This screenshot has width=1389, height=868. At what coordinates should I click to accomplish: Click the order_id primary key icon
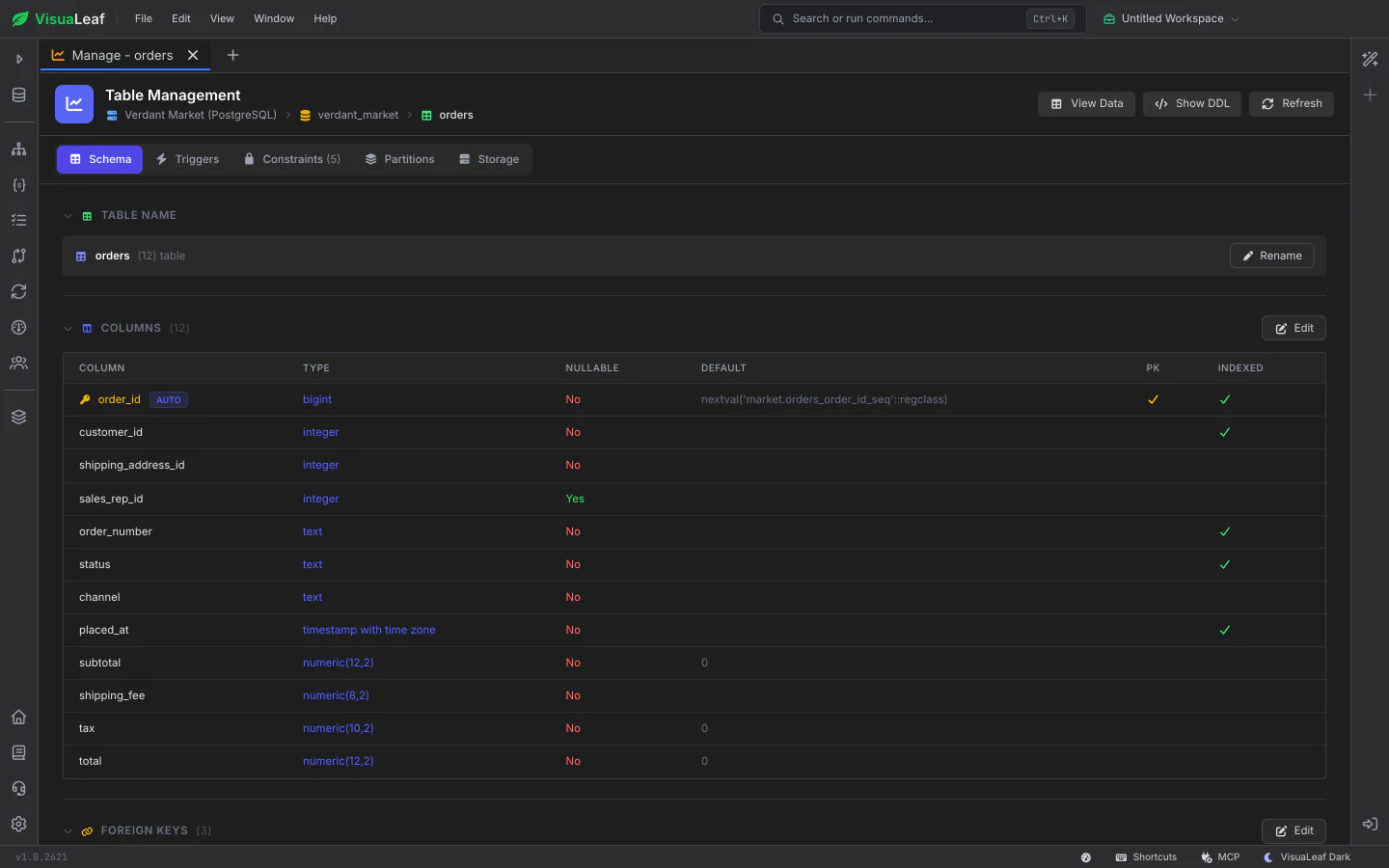point(85,399)
